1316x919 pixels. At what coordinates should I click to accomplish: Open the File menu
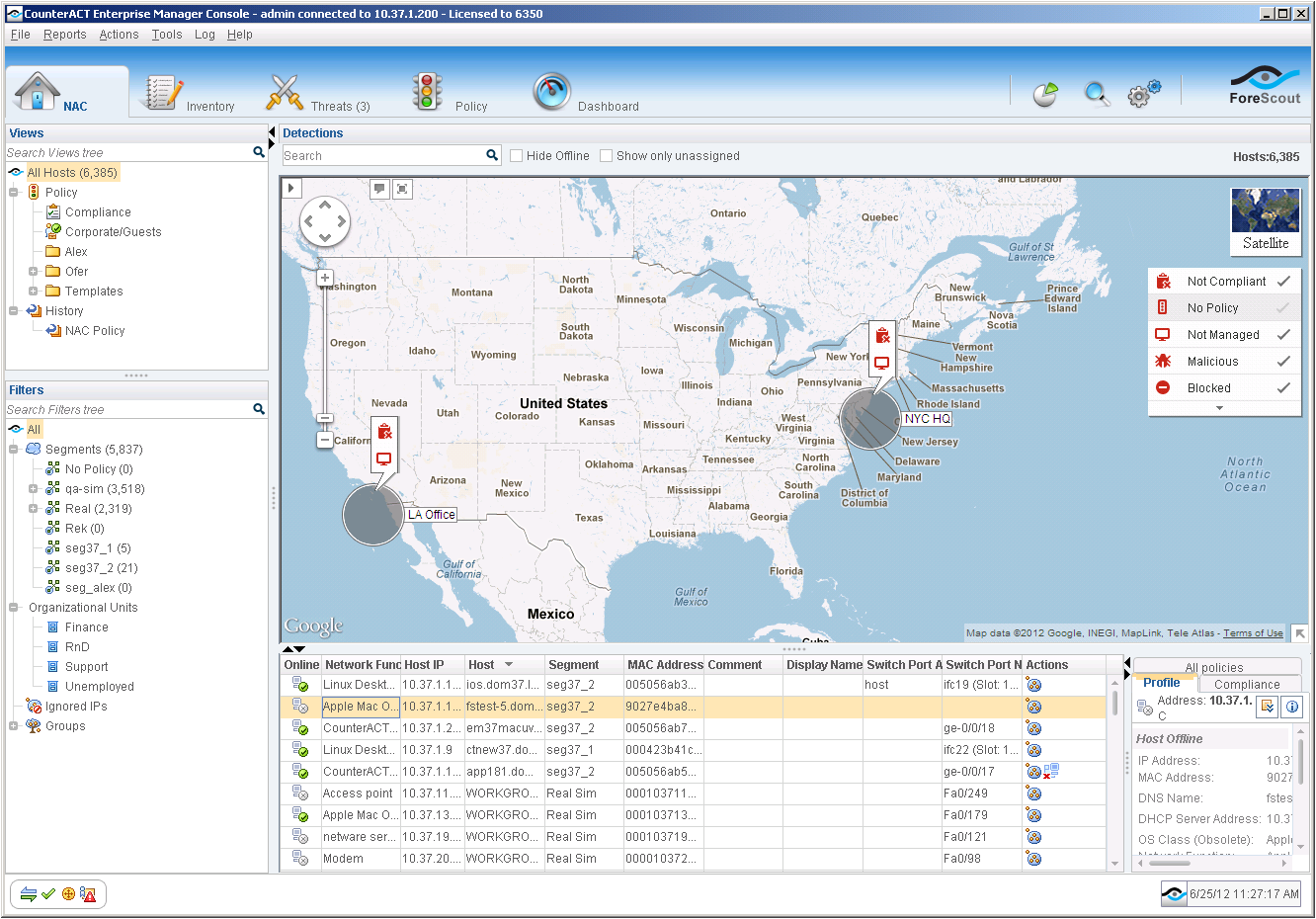tap(20, 34)
